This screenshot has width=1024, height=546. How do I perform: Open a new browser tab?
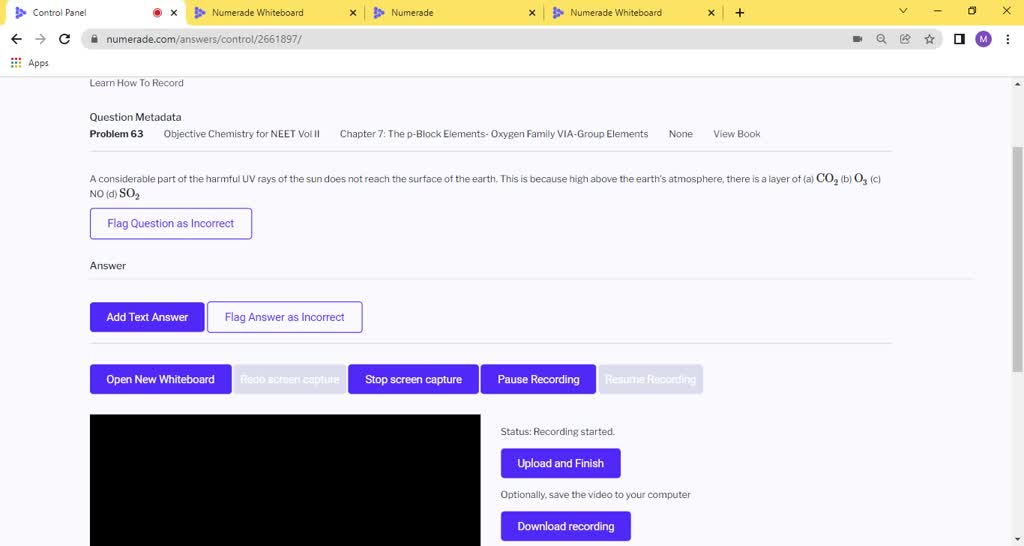coord(740,13)
